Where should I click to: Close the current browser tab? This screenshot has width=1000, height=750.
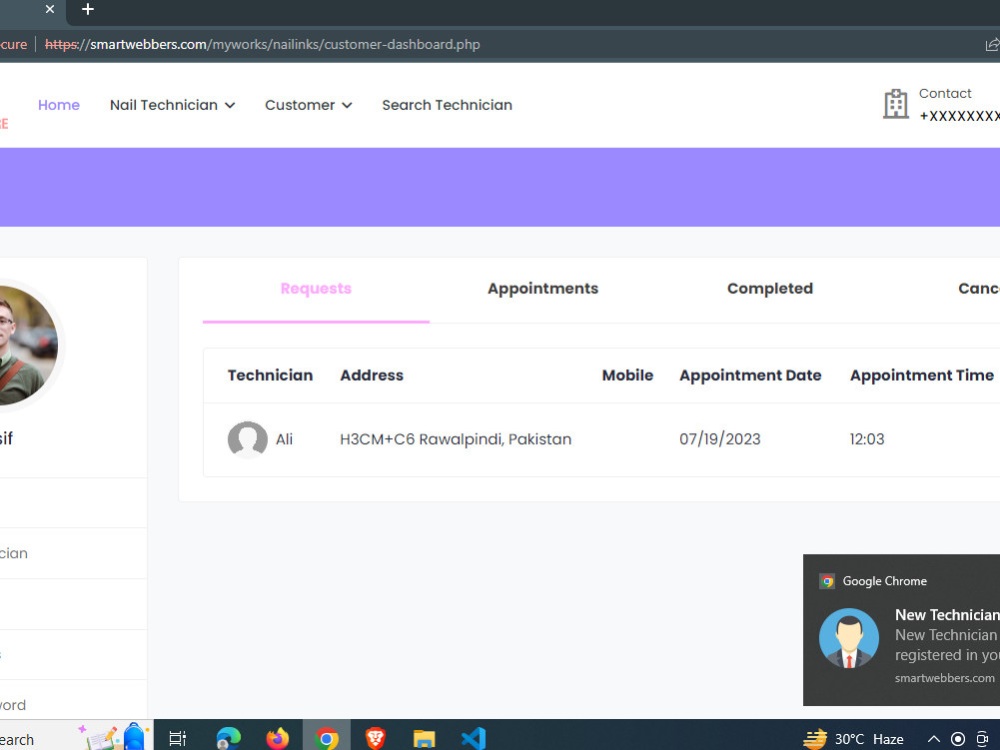pyautogui.click(x=50, y=9)
